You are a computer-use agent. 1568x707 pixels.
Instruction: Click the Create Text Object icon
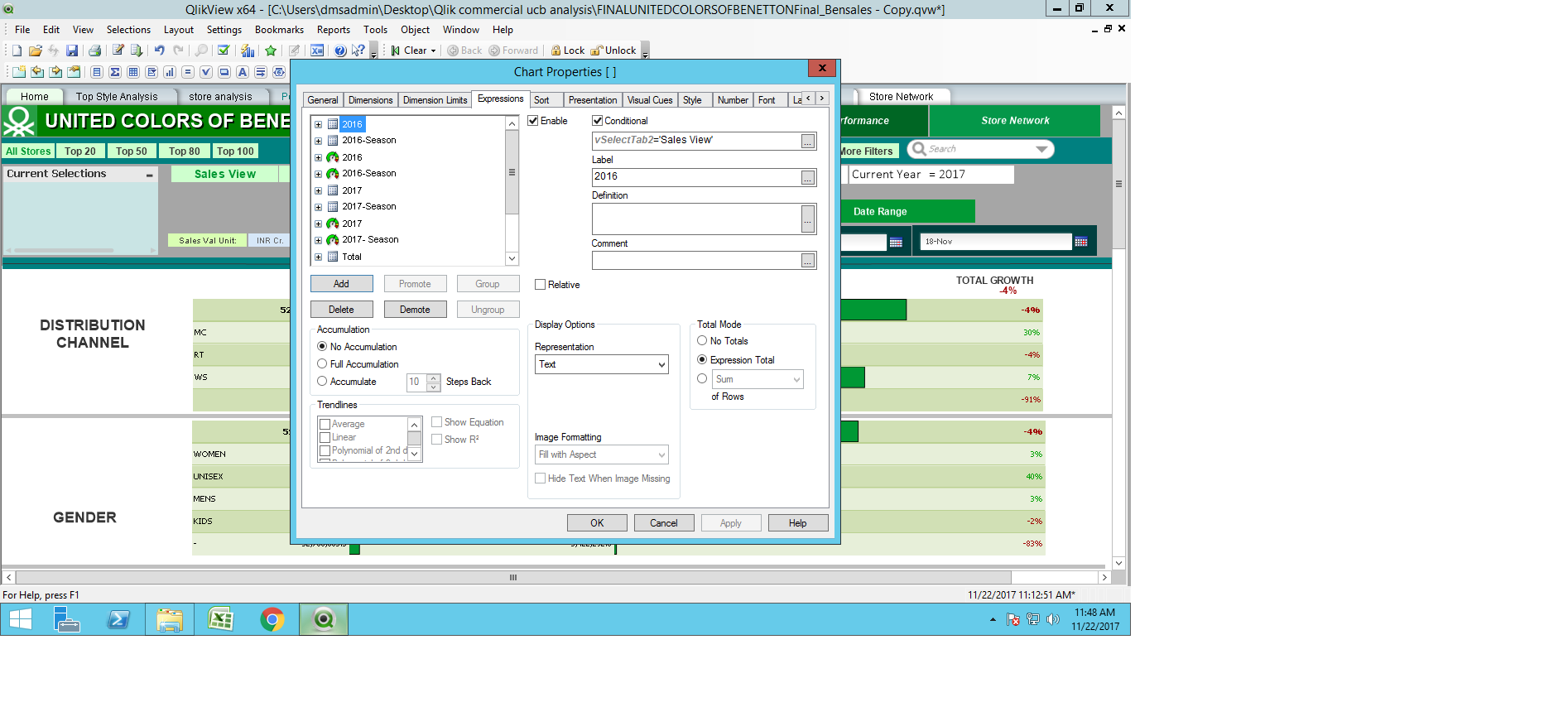243,72
